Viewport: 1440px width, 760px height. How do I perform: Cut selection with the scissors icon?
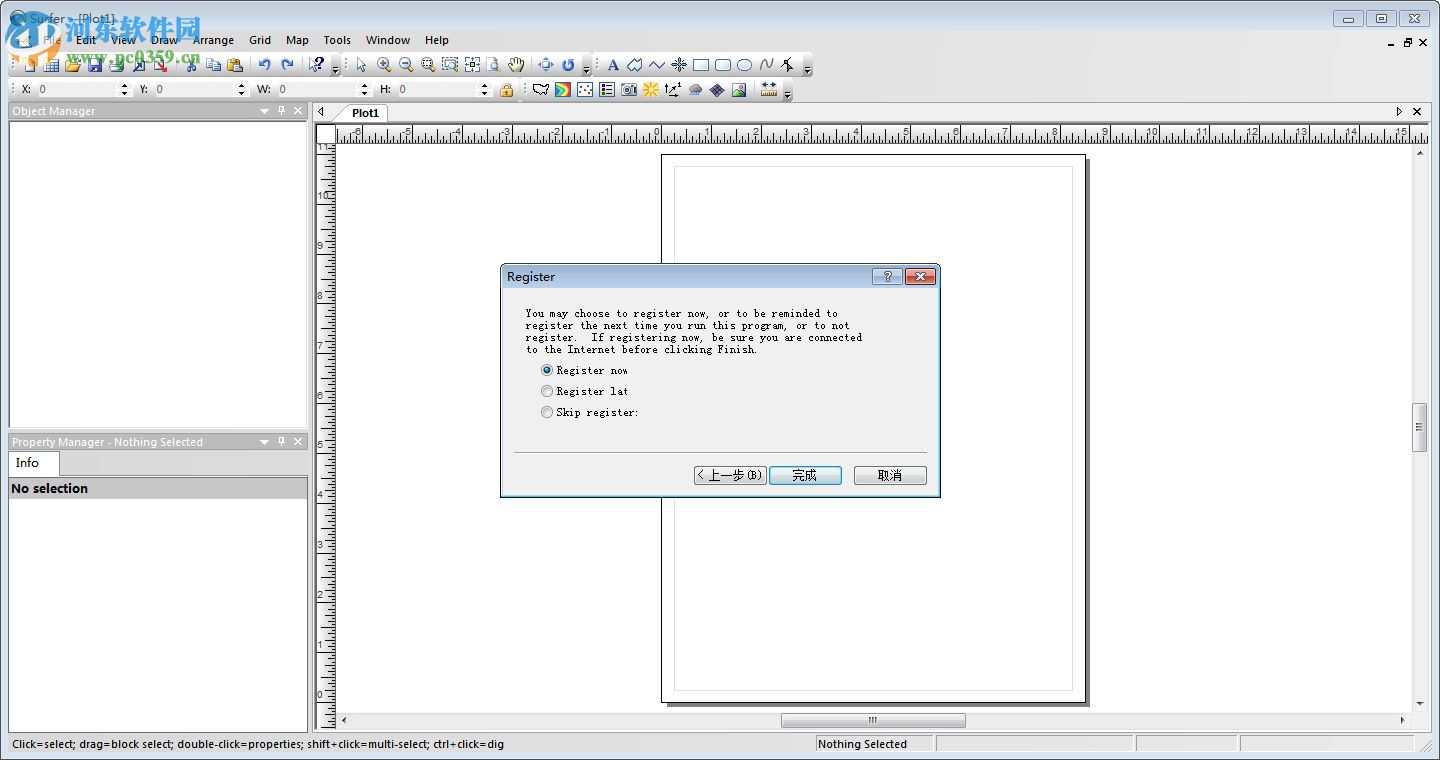[191, 65]
